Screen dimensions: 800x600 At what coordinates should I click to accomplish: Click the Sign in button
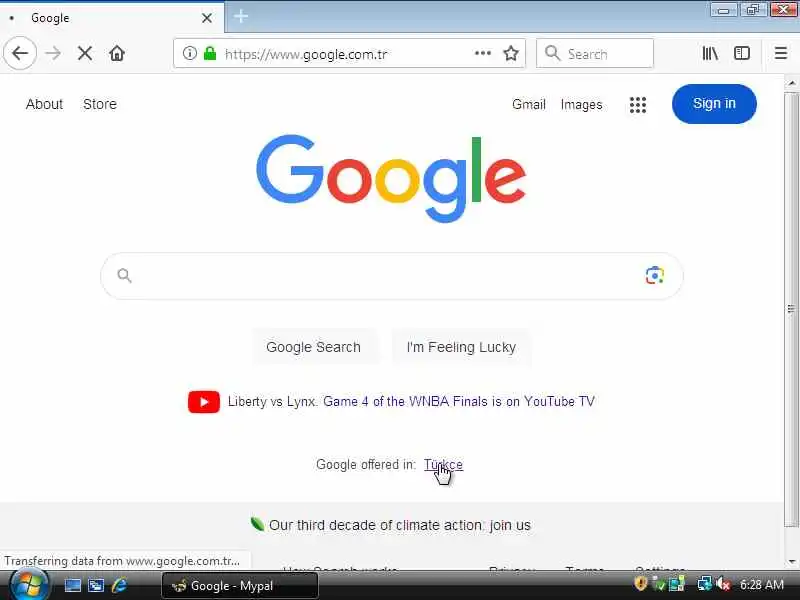(714, 104)
